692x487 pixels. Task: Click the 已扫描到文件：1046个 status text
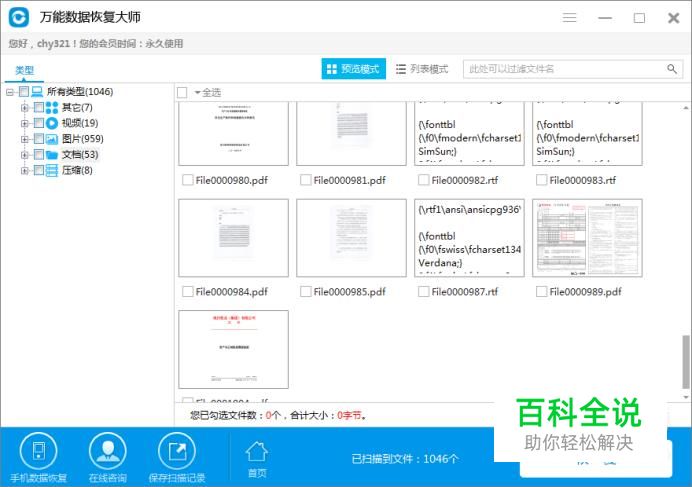[x=405, y=459]
